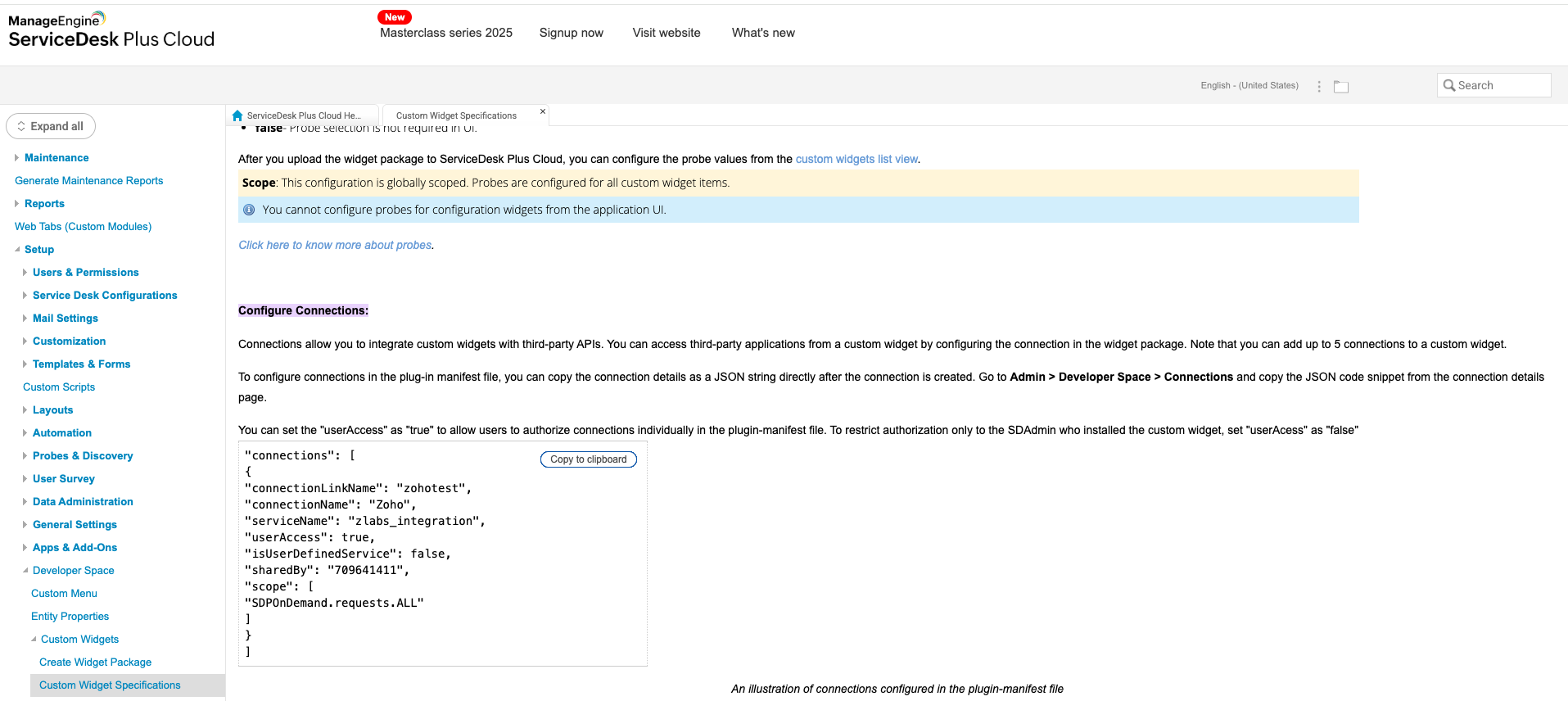Image resolution: width=1568 pixels, height=701 pixels.
Task: Click the magnifier icon in the search box
Action: tap(1448, 85)
